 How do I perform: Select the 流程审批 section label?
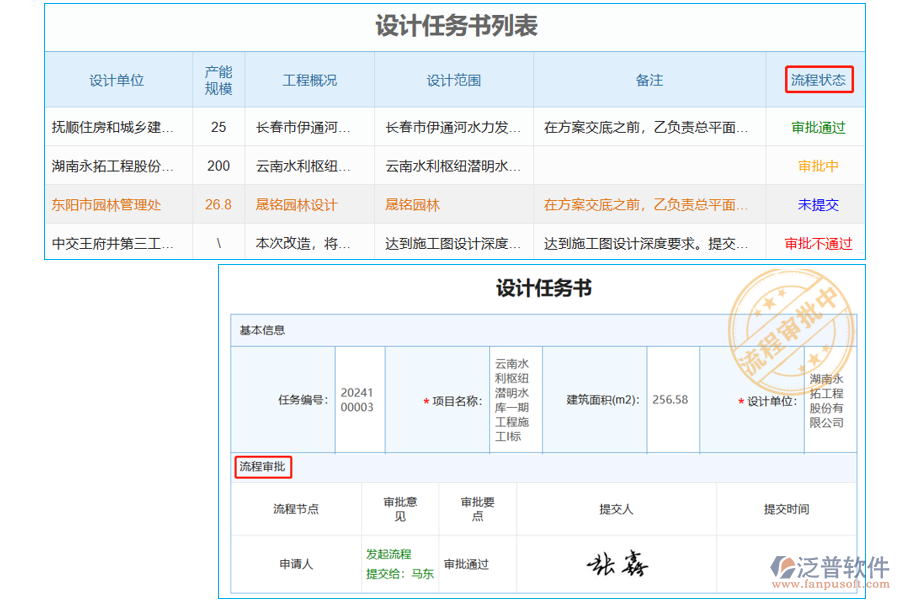click(x=263, y=467)
